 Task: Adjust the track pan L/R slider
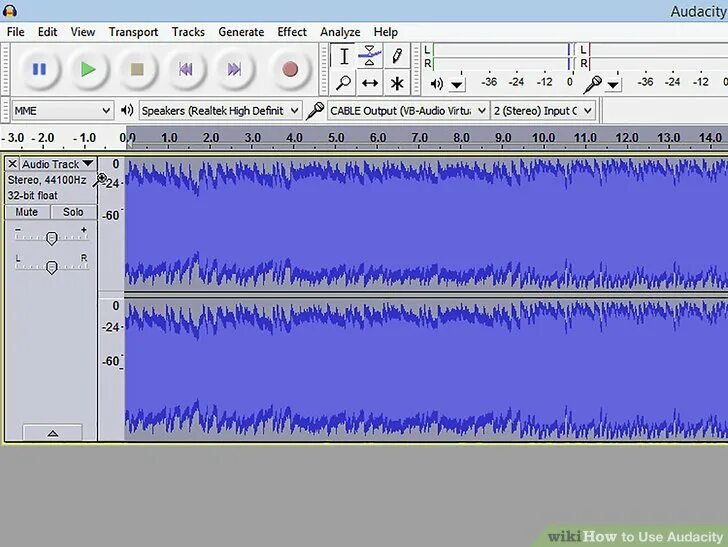tap(52, 267)
